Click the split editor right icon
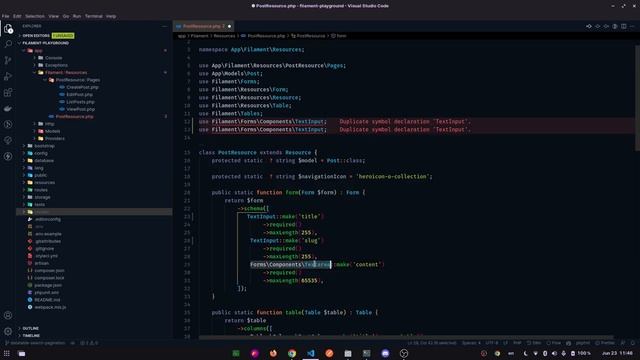640x360 pixels. 624,26
